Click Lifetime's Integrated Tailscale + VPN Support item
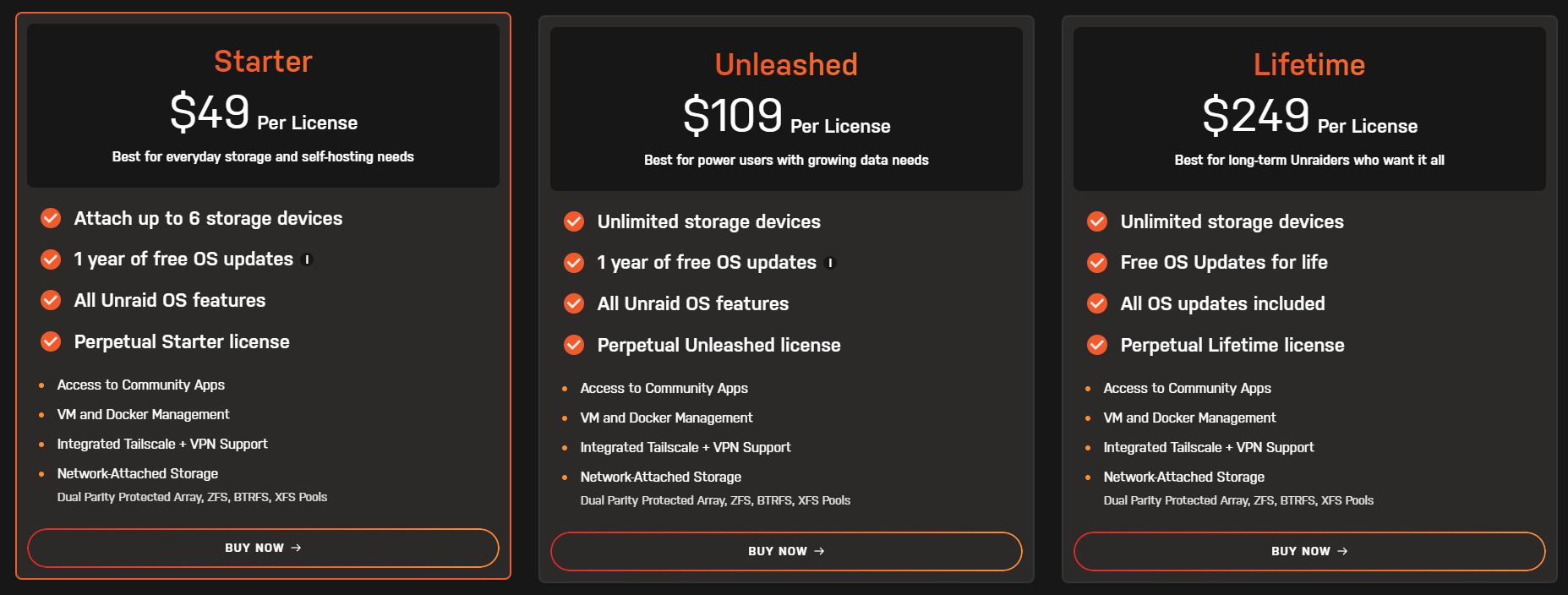The width and height of the screenshot is (1568, 595). tap(1209, 447)
